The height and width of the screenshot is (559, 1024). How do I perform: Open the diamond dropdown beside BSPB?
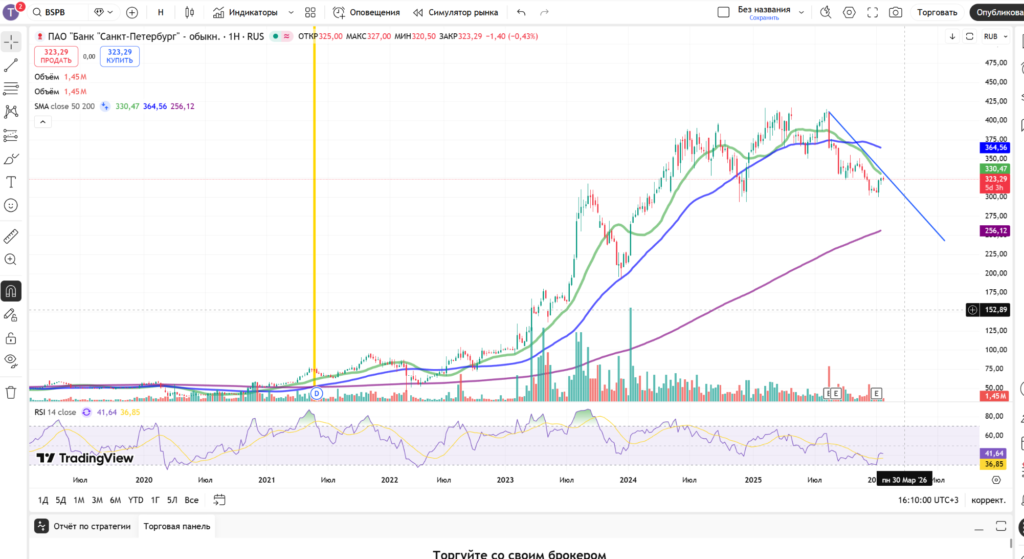103,12
